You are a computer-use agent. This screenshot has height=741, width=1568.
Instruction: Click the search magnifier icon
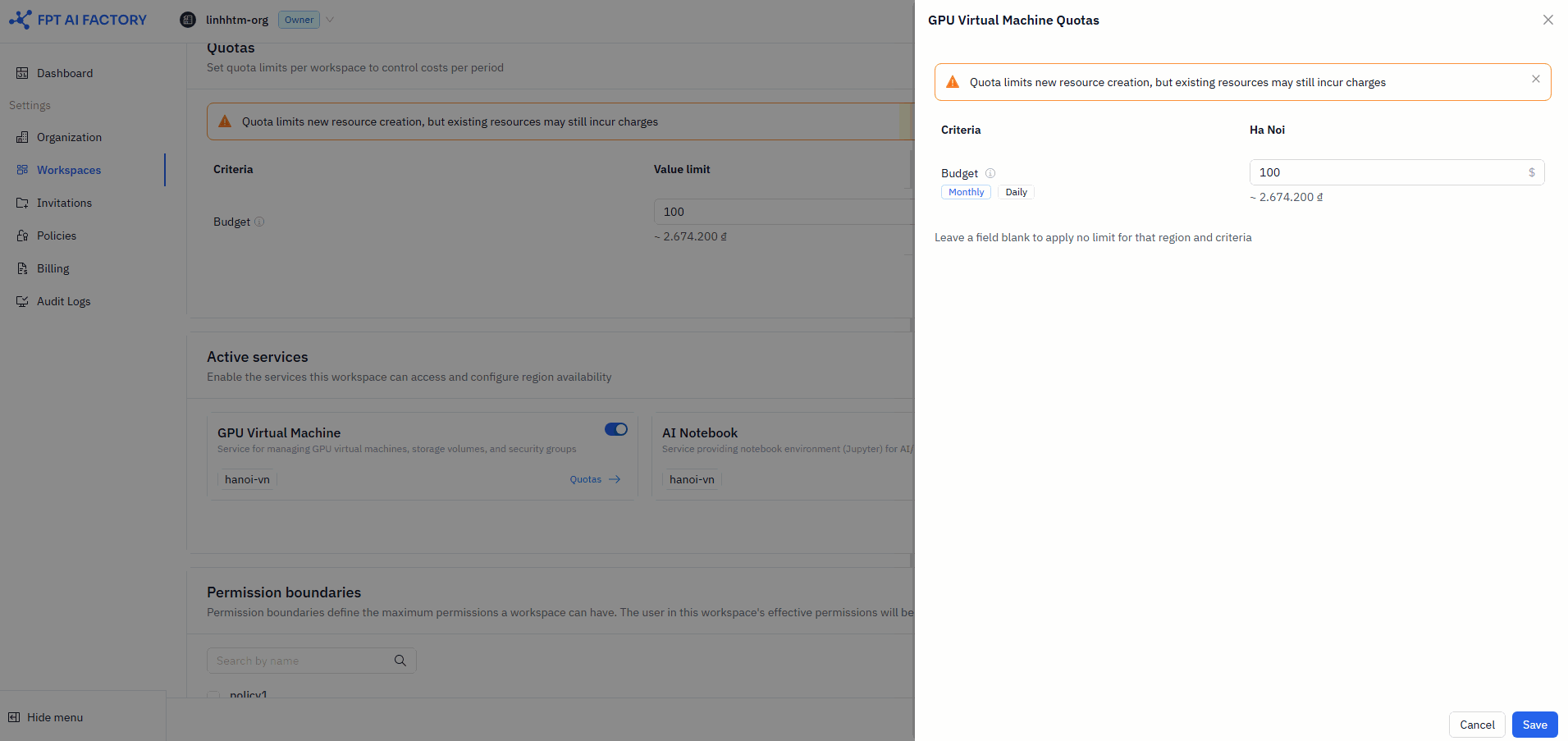400,661
